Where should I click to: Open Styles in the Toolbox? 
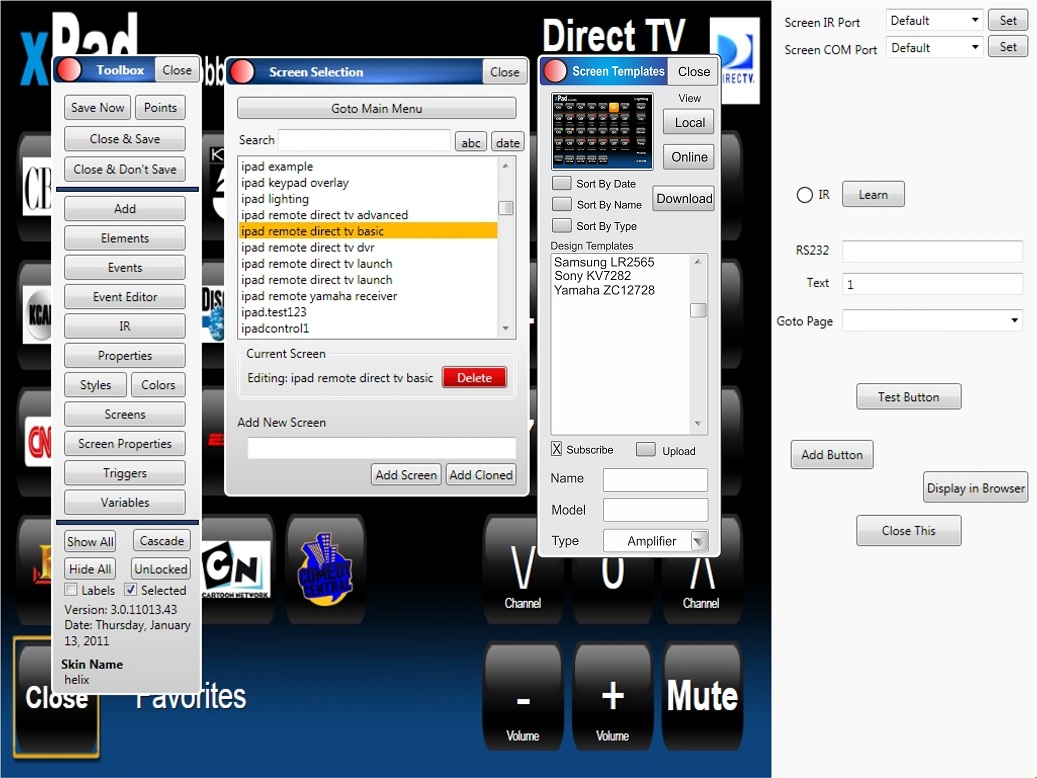point(95,385)
